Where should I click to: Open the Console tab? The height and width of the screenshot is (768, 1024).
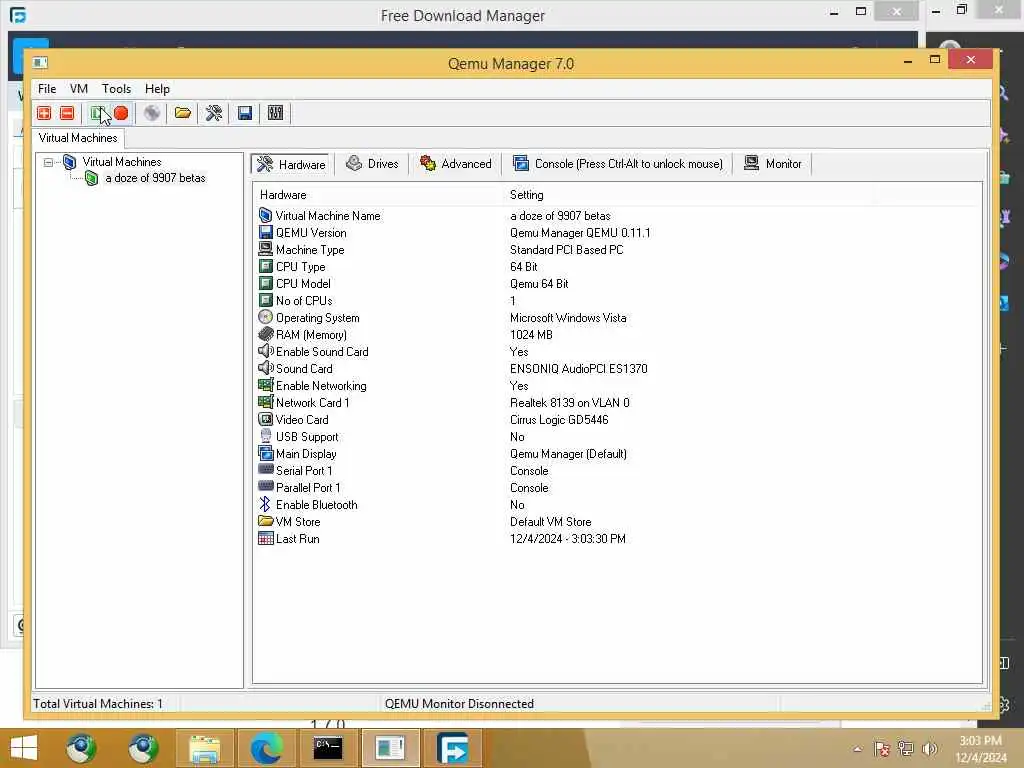coord(618,164)
